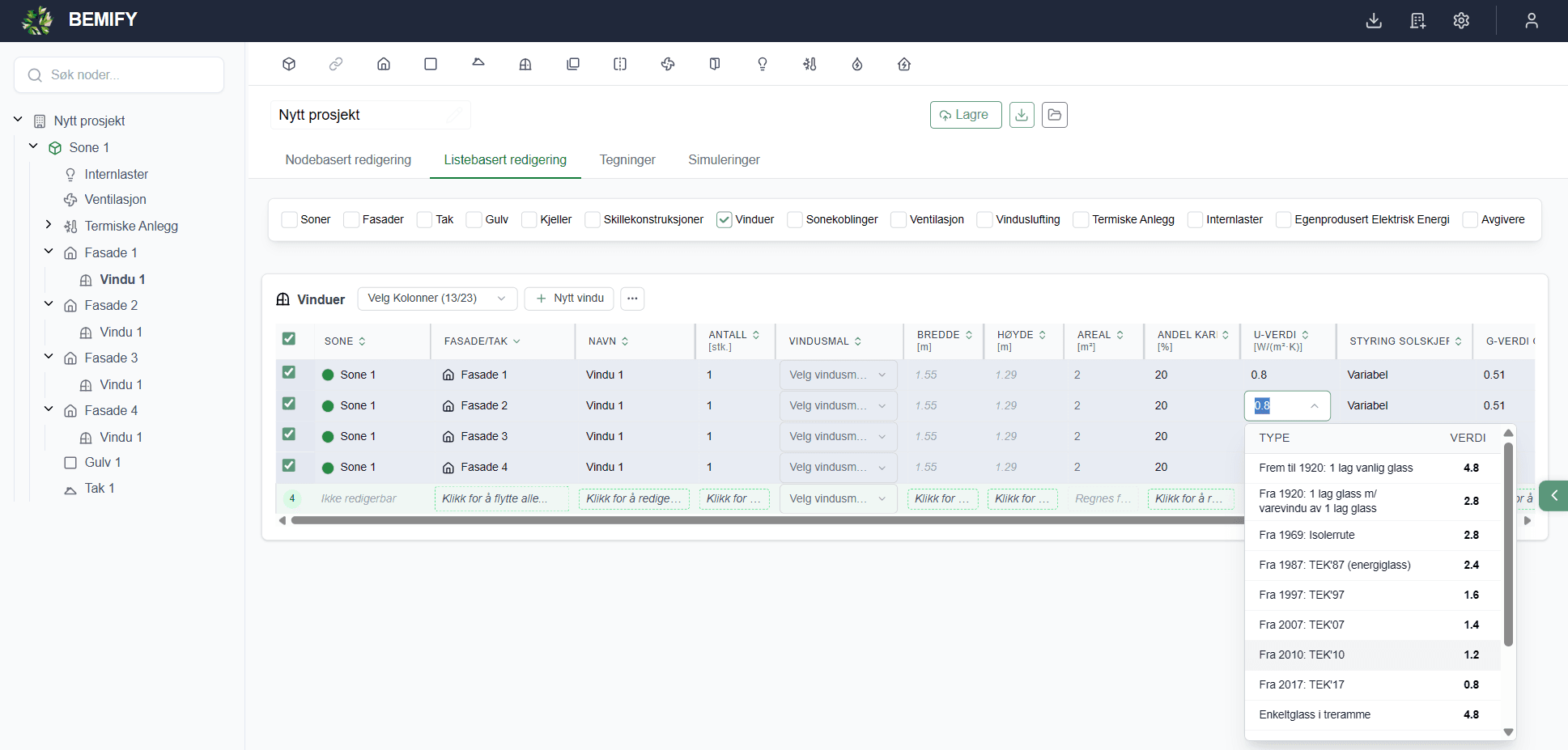Click the download icon in the dark header

(1374, 21)
